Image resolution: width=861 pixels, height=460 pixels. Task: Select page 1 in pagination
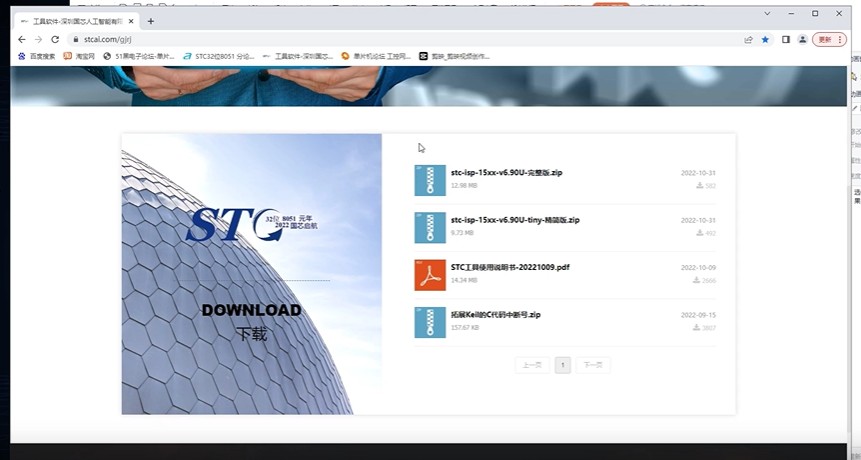[x=563, y=365]
